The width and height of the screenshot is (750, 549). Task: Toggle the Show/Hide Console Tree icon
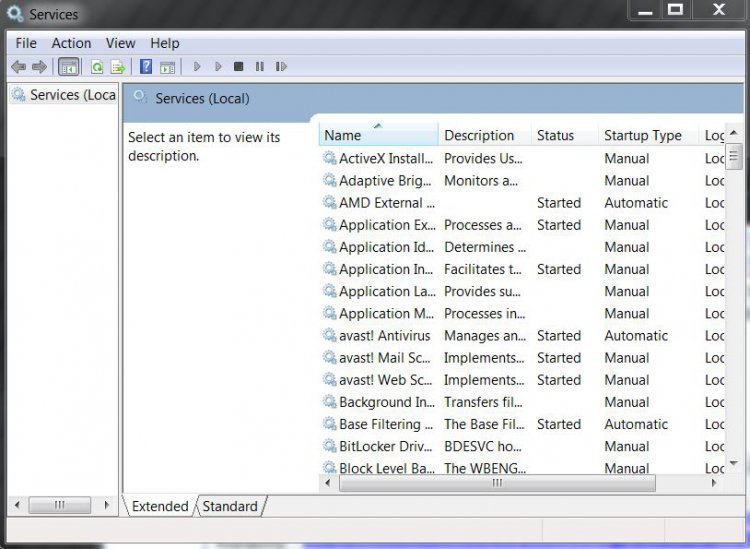[68, 67]
